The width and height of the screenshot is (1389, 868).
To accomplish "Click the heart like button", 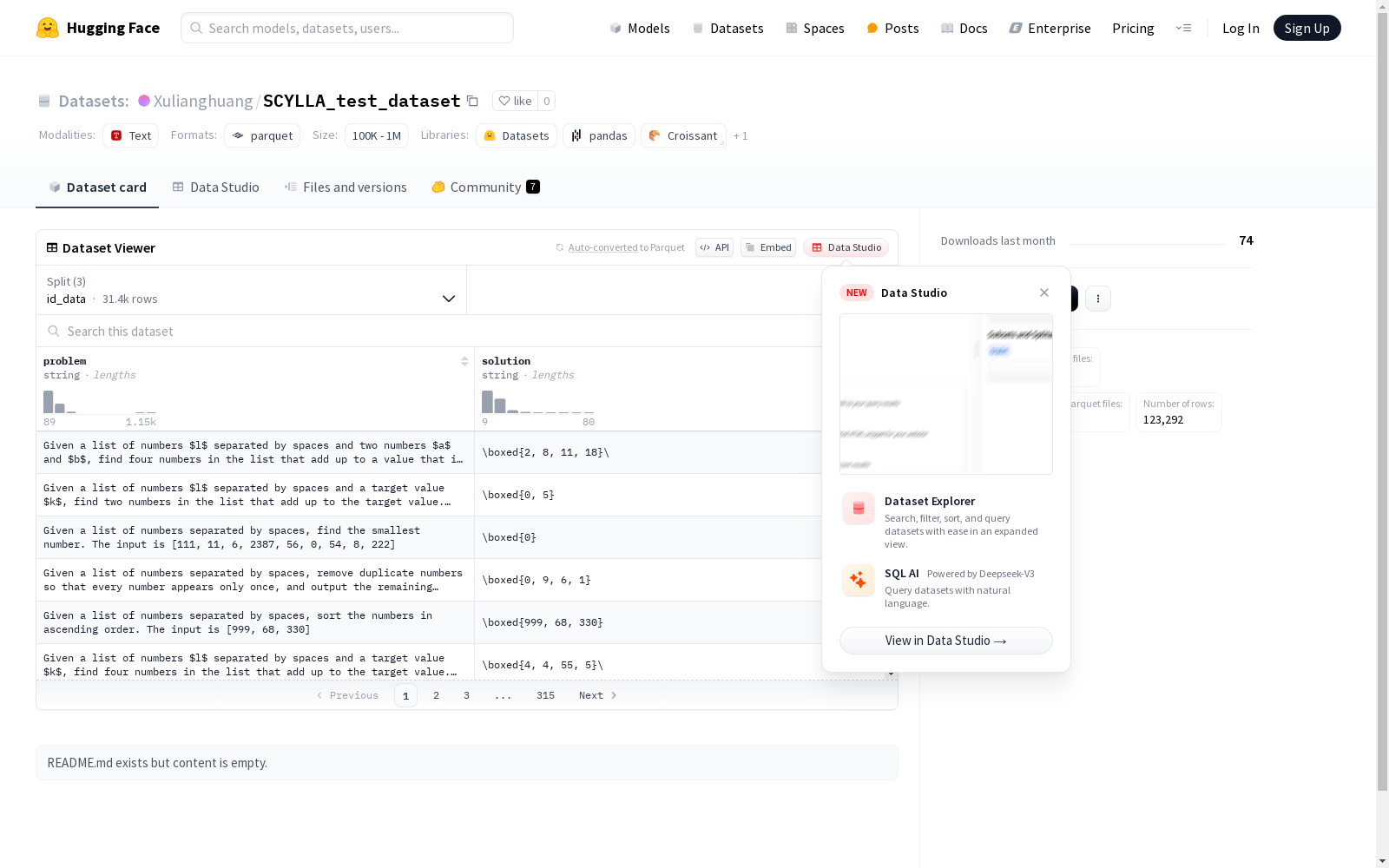I will click(x=515, y=101).
